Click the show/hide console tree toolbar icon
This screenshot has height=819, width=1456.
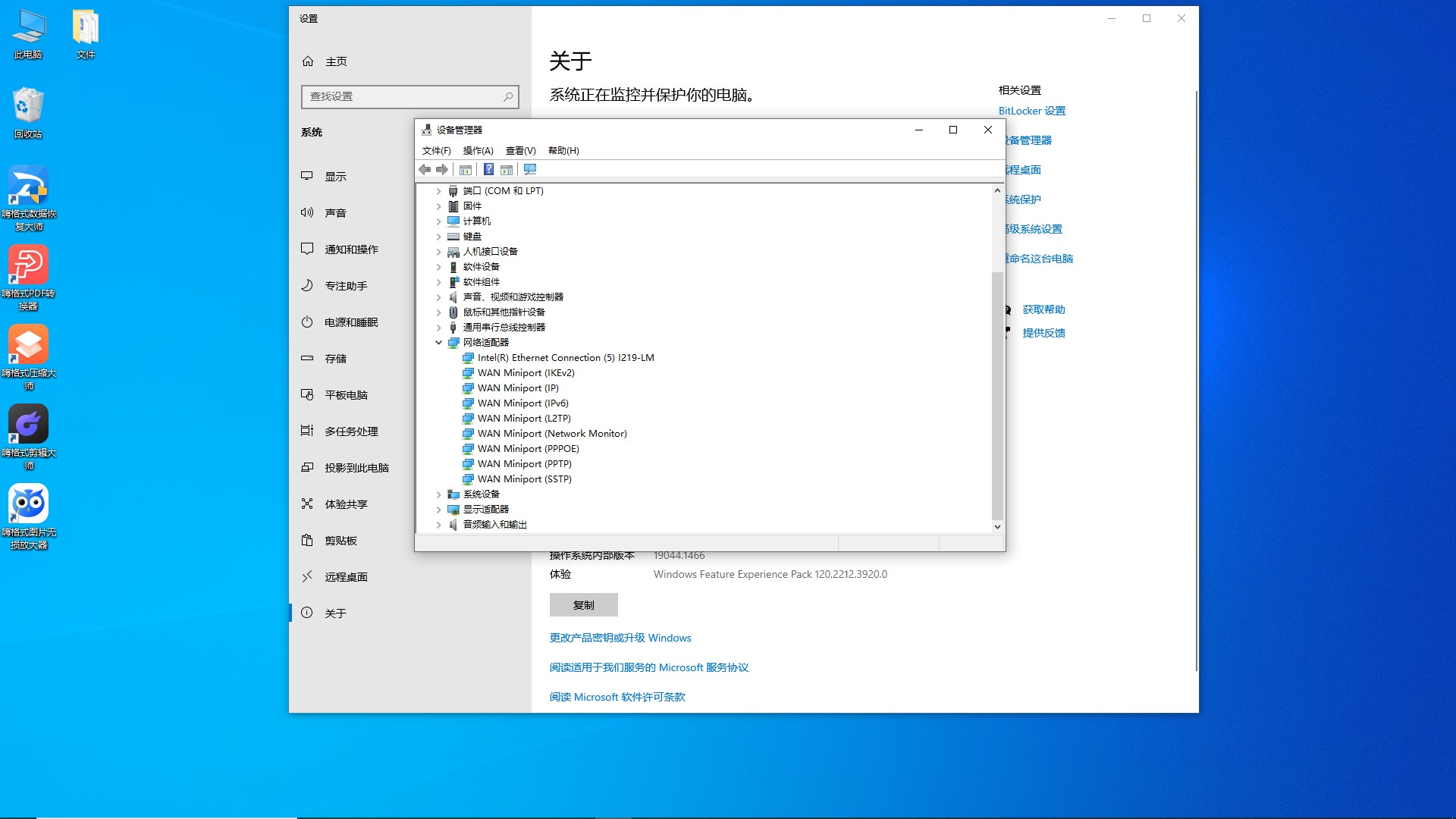466,169
